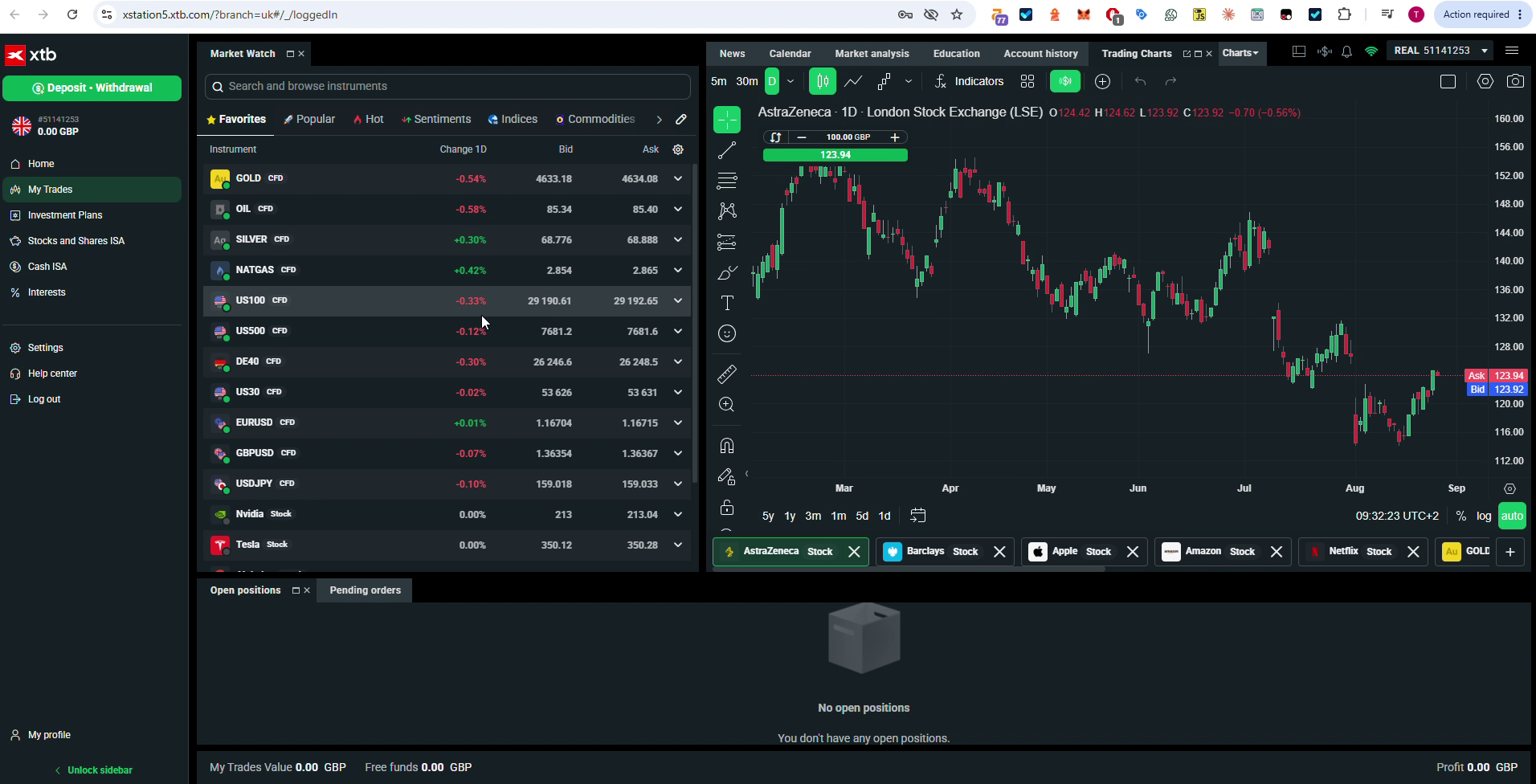Click the 100.00 GBP volume field

tap(848, 137)
